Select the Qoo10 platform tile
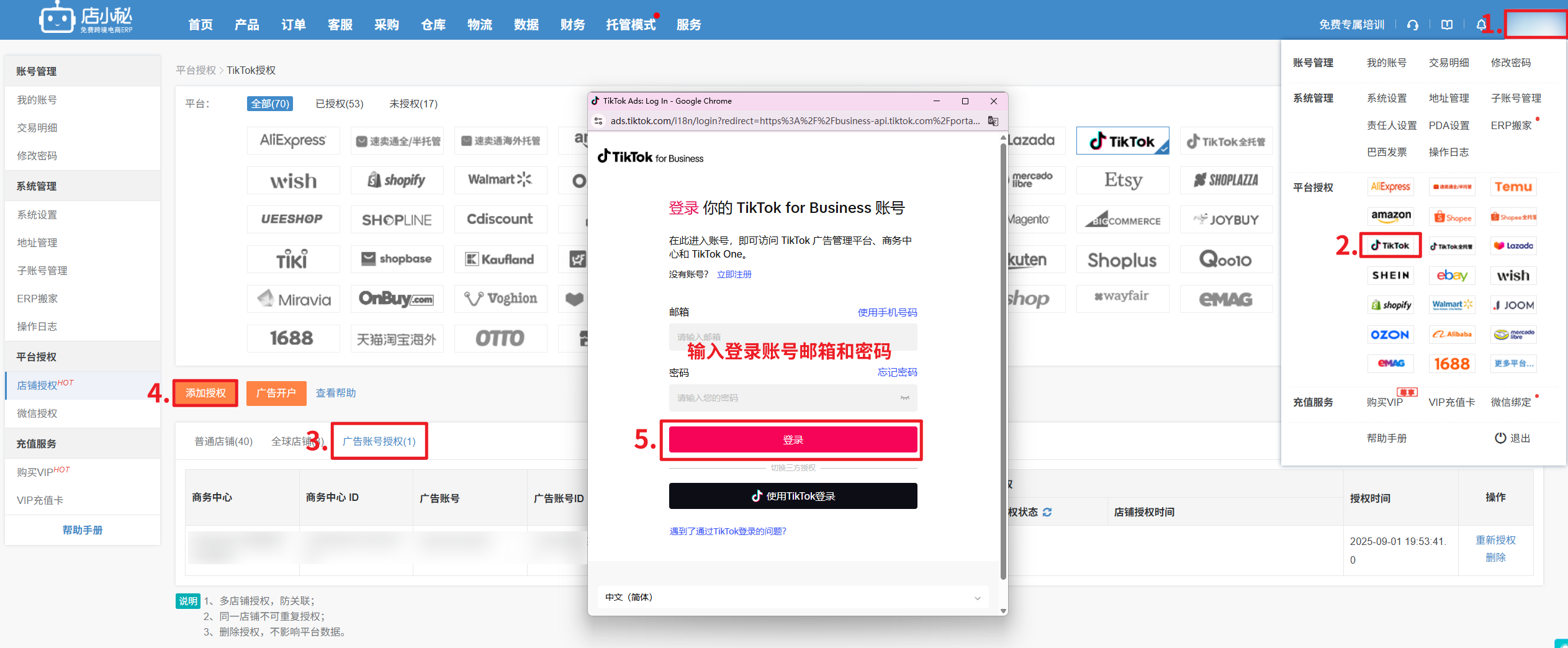This screenshot has width=1568, height=648. (1226, 259)
